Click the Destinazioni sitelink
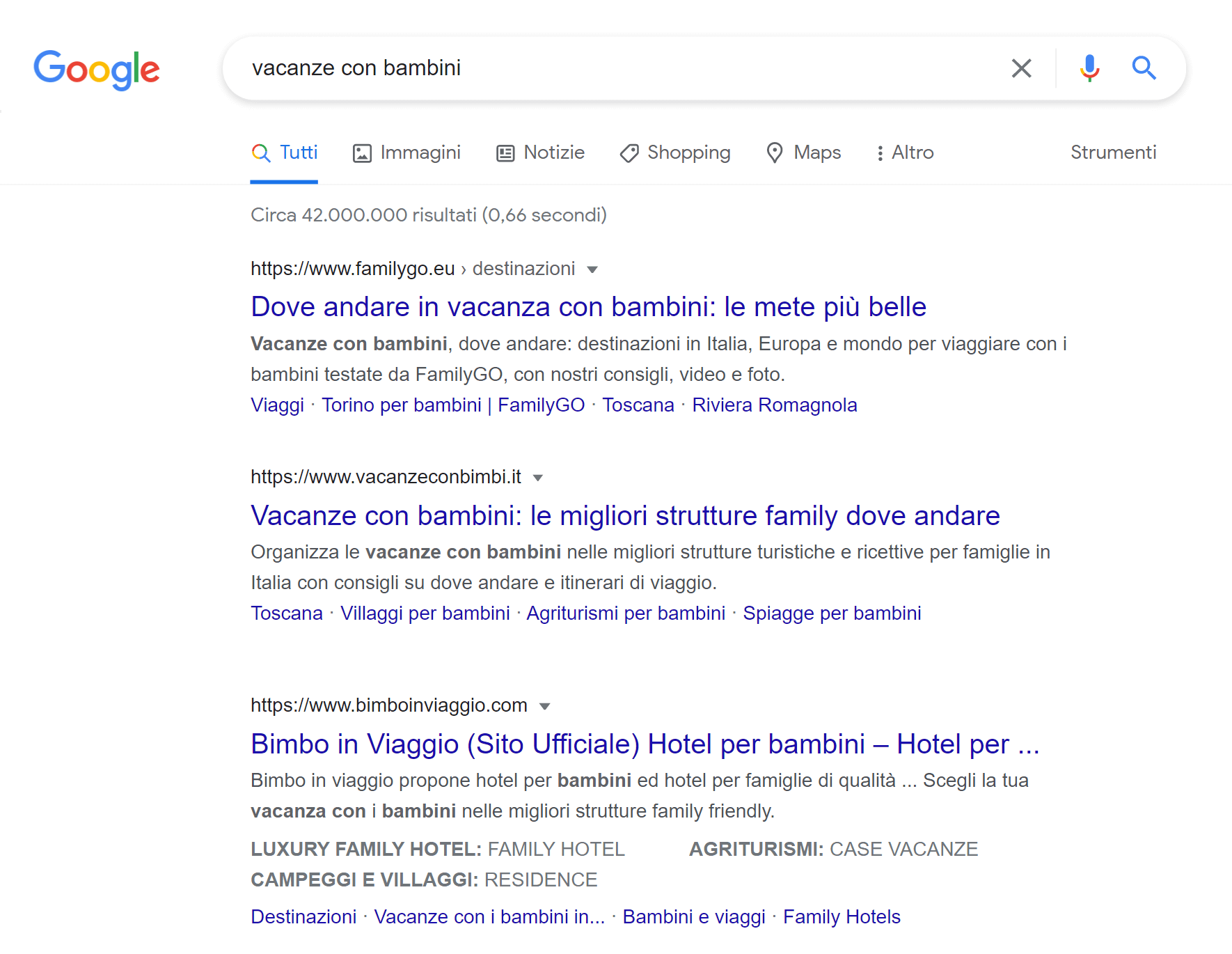This screenshot has width=1232, height=954. (303, 917)
